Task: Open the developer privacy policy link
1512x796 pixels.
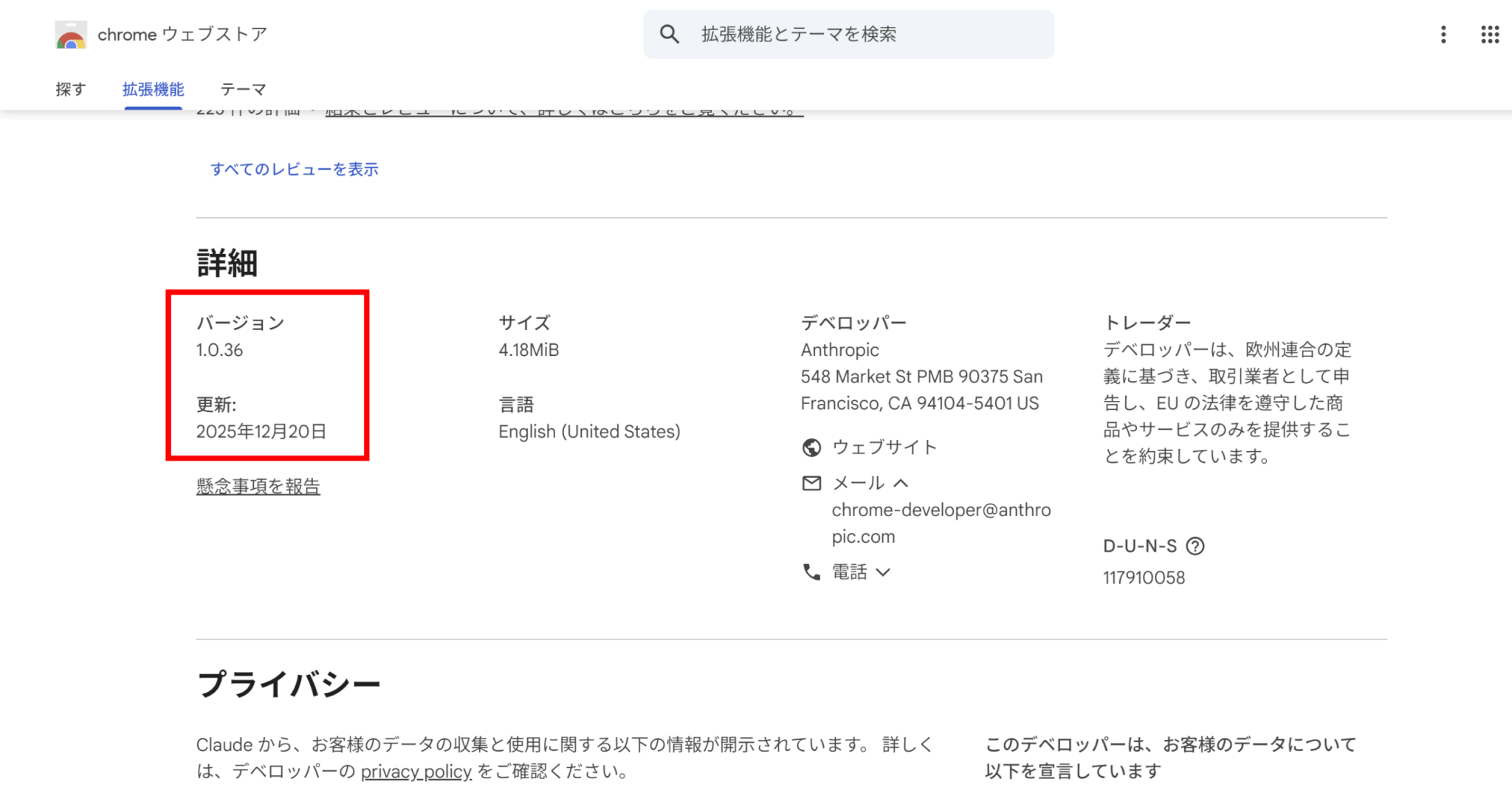Action: (416, 771)
